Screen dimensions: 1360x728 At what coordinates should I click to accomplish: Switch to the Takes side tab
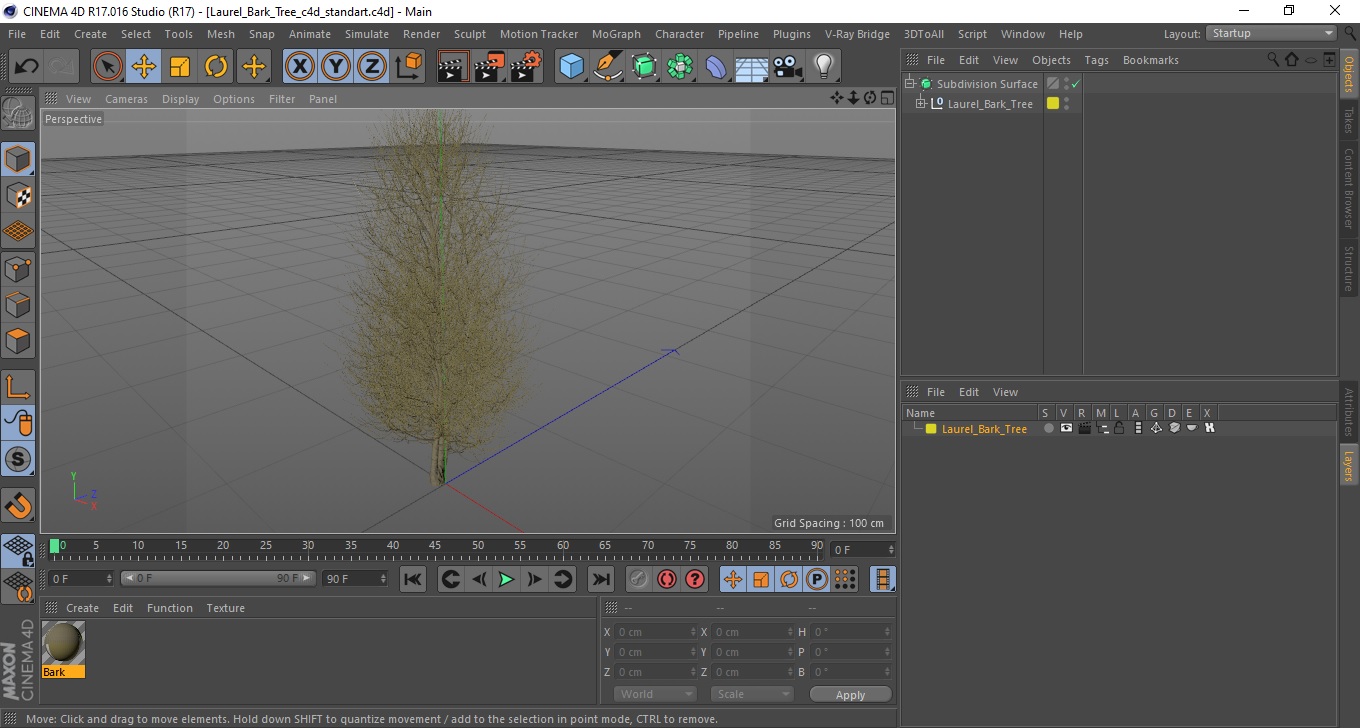click(x=1349, y=120)
